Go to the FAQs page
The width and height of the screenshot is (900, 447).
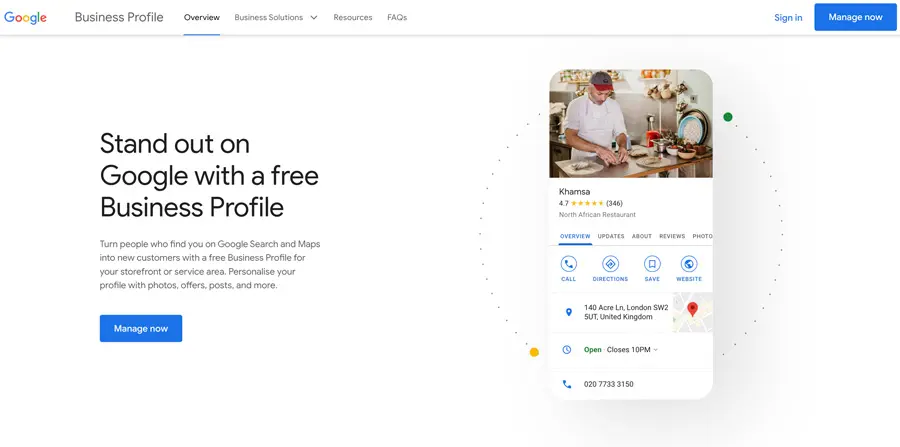(x=397, y=18)
